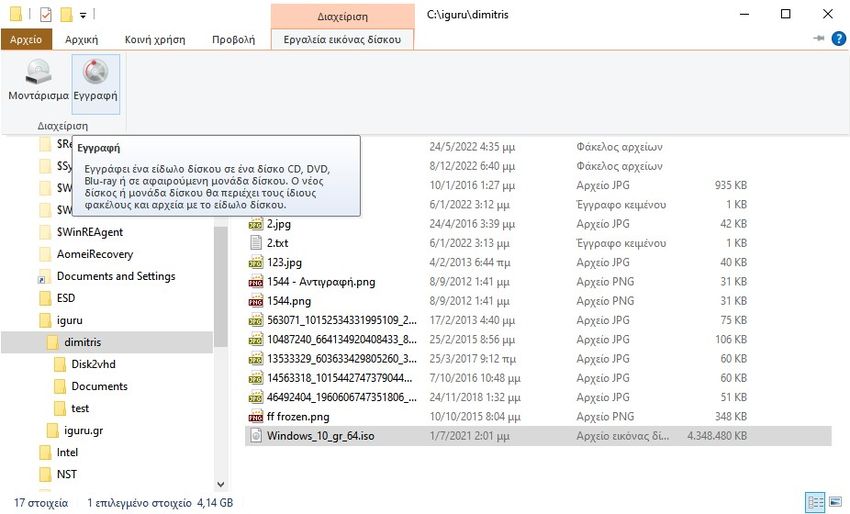Select the dimitris folder in navigation tree
Viewport: 850px width, 514px height.
pyautogui.click(x=82, y=342)
